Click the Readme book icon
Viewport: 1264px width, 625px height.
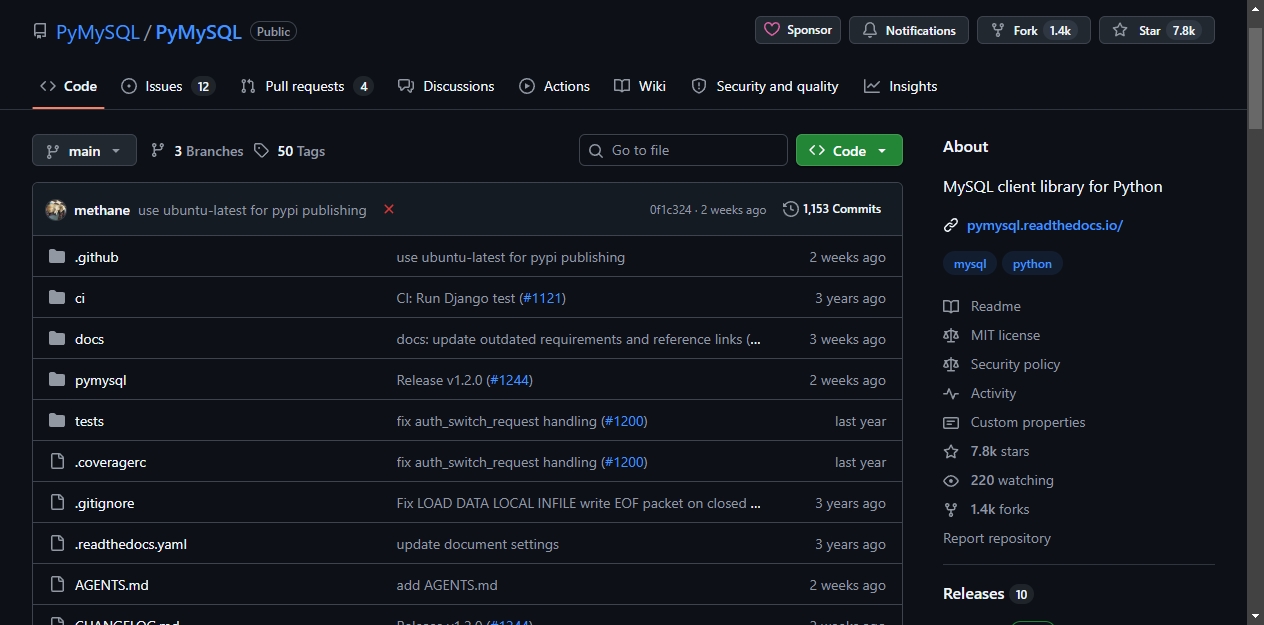click(951, 306)
